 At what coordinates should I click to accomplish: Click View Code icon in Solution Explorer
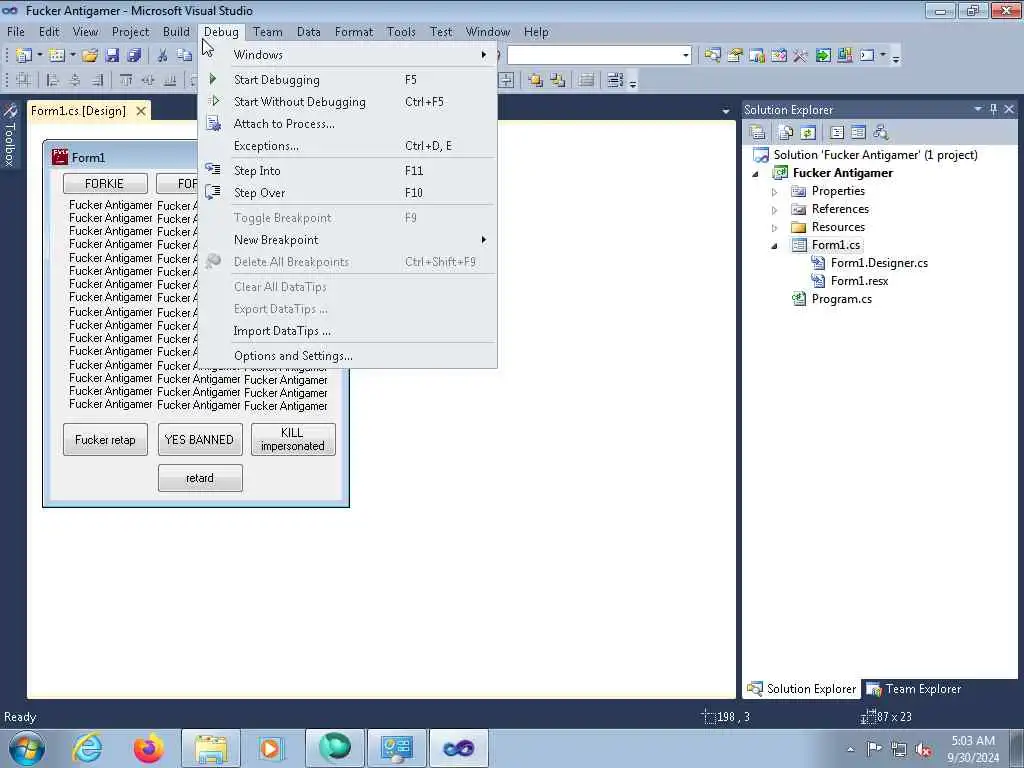tap(837, 133)
